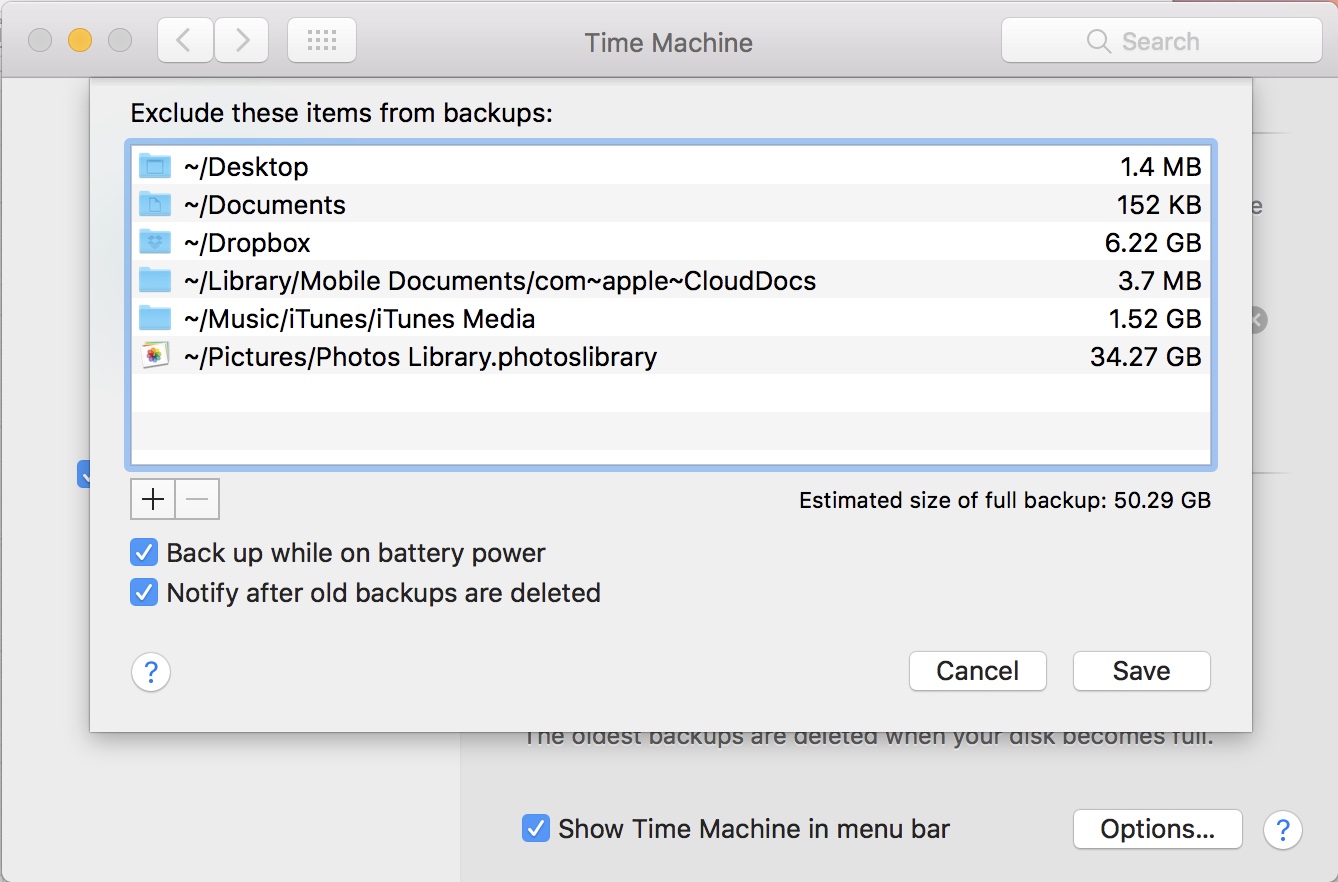Toggle Back up while on battery power
1338x882 pixels.
pyautogui.click(x=144, y=553)
